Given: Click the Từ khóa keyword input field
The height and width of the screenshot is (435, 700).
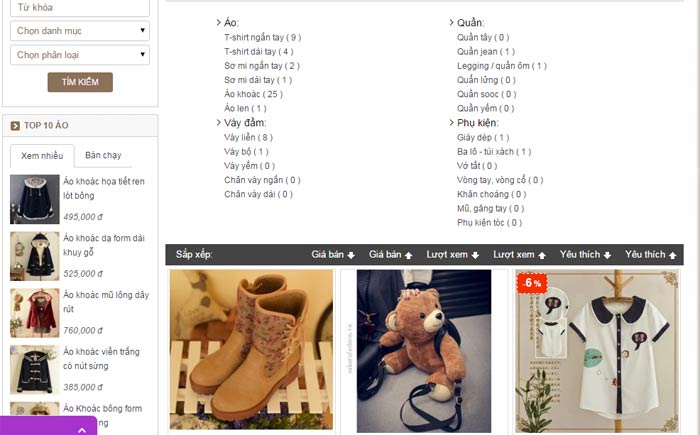Looking at the screenshot, I should coord(80,8).
